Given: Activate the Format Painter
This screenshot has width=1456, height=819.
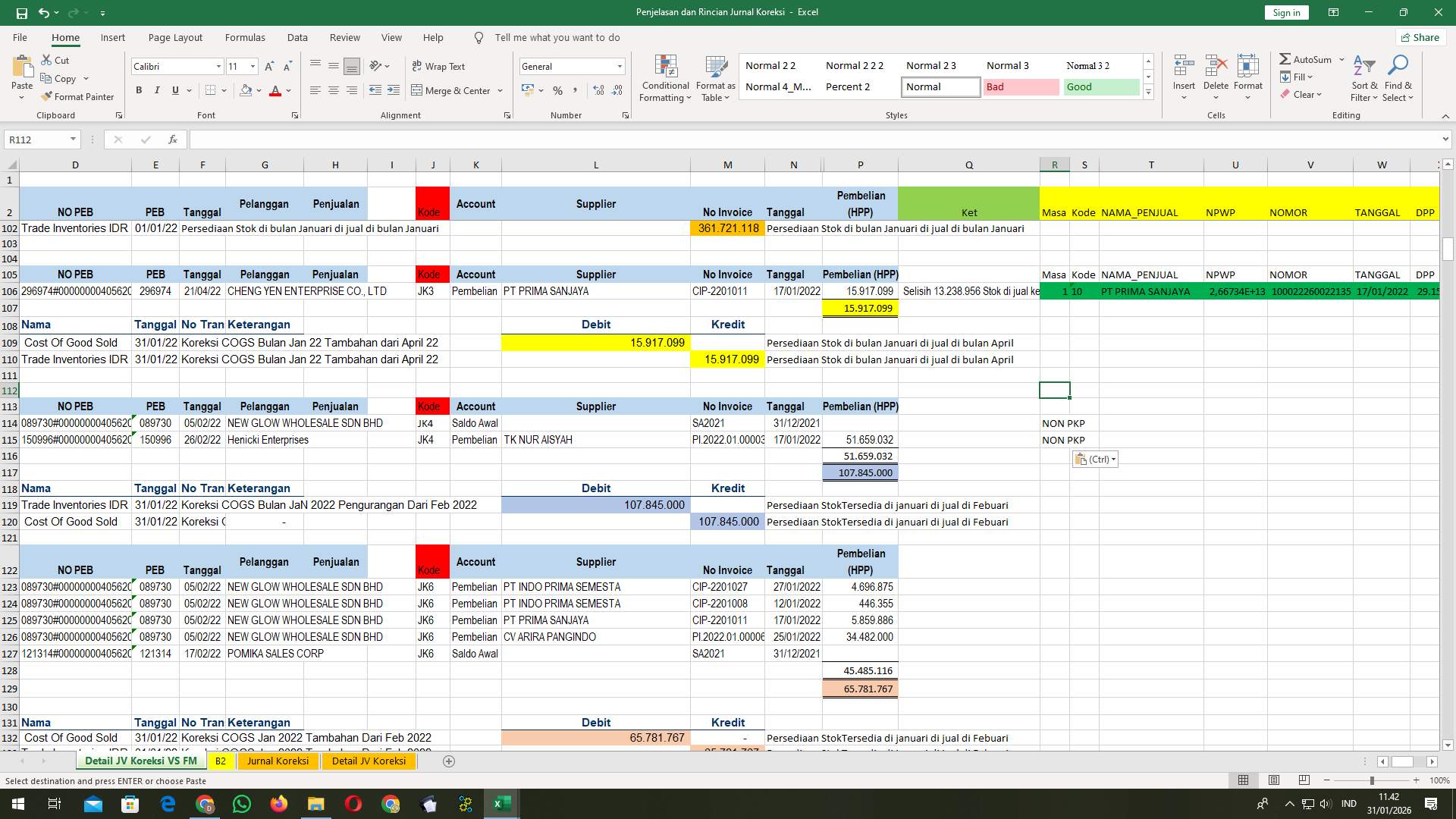Looking at the screenshot, I should [78, 96].
